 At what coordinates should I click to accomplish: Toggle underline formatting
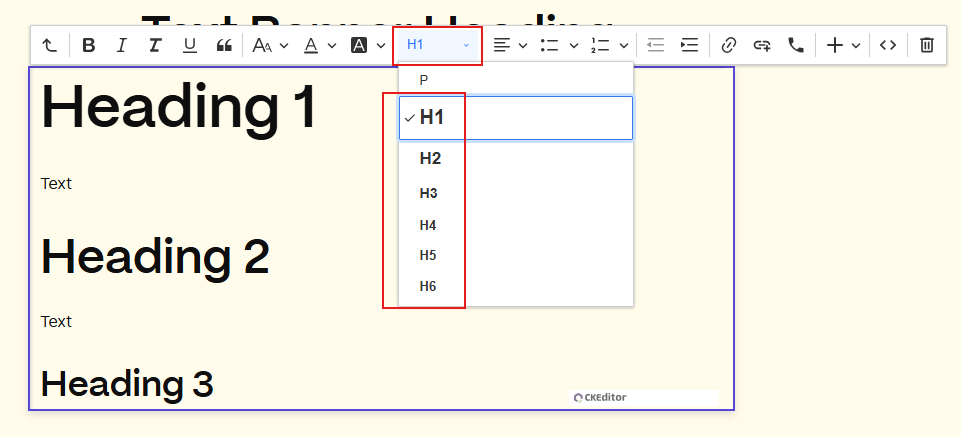[x=190, y=45]
